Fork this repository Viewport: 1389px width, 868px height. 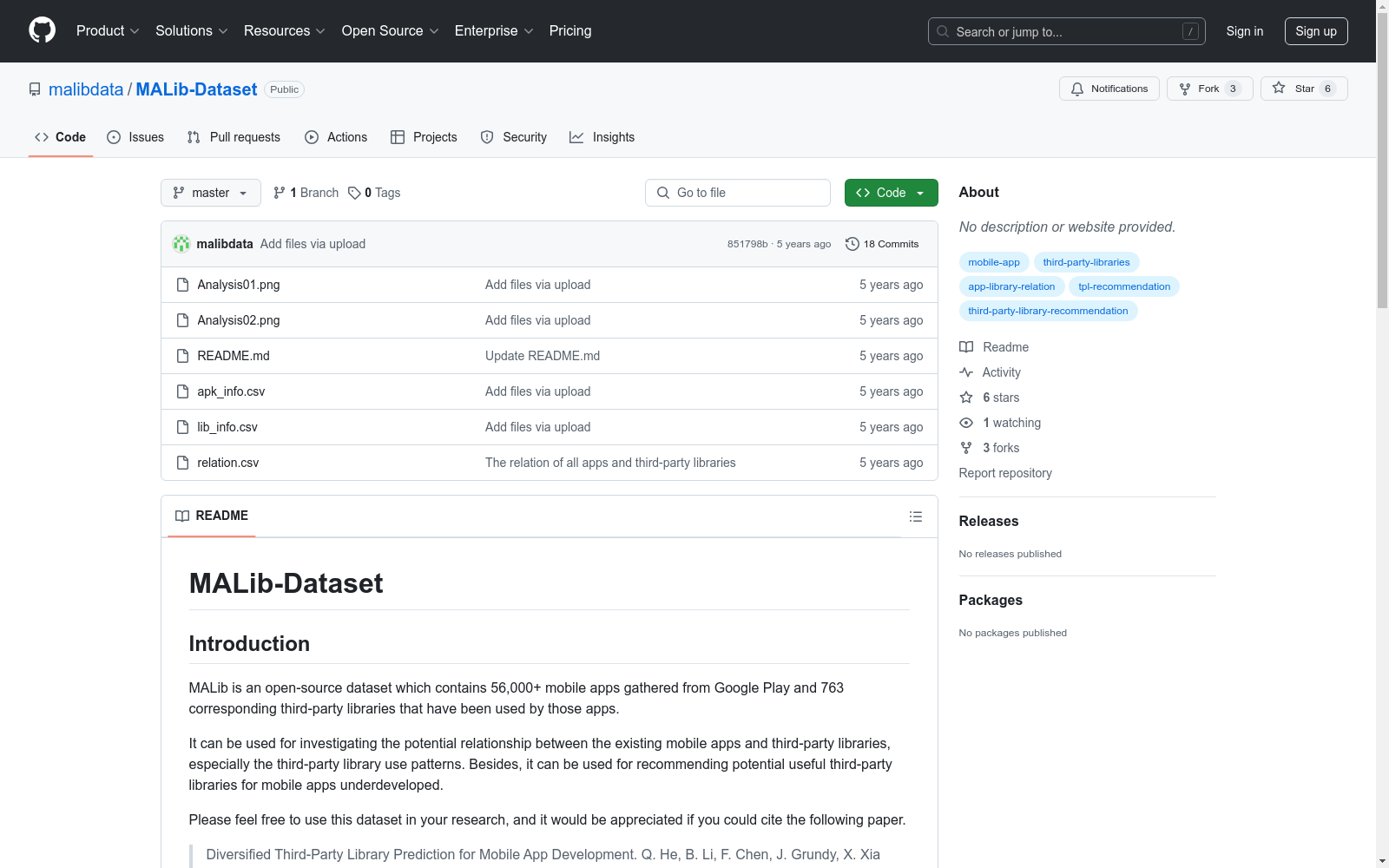1209,89
